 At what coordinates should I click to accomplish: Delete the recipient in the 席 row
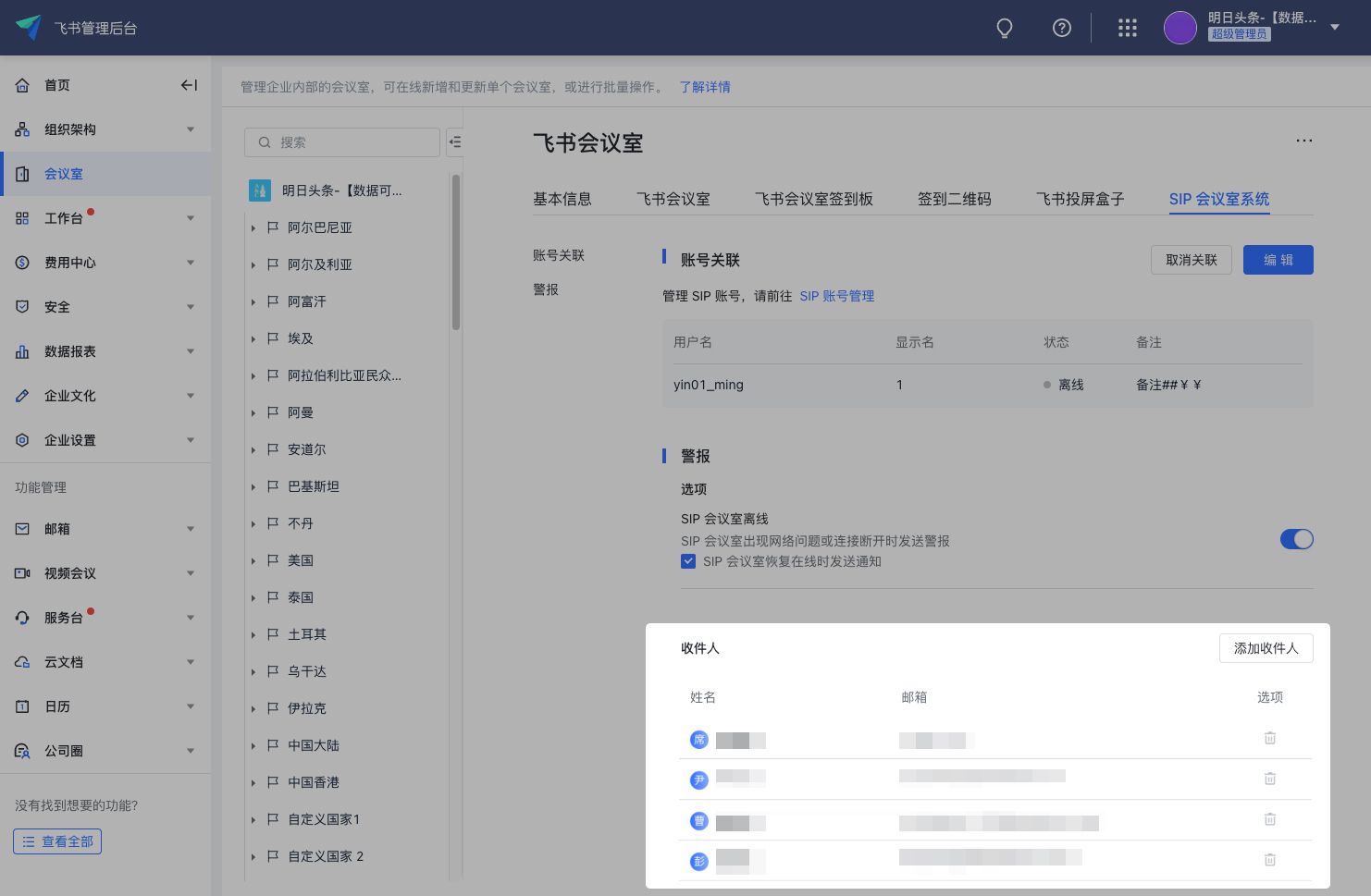click(1270, 738)
